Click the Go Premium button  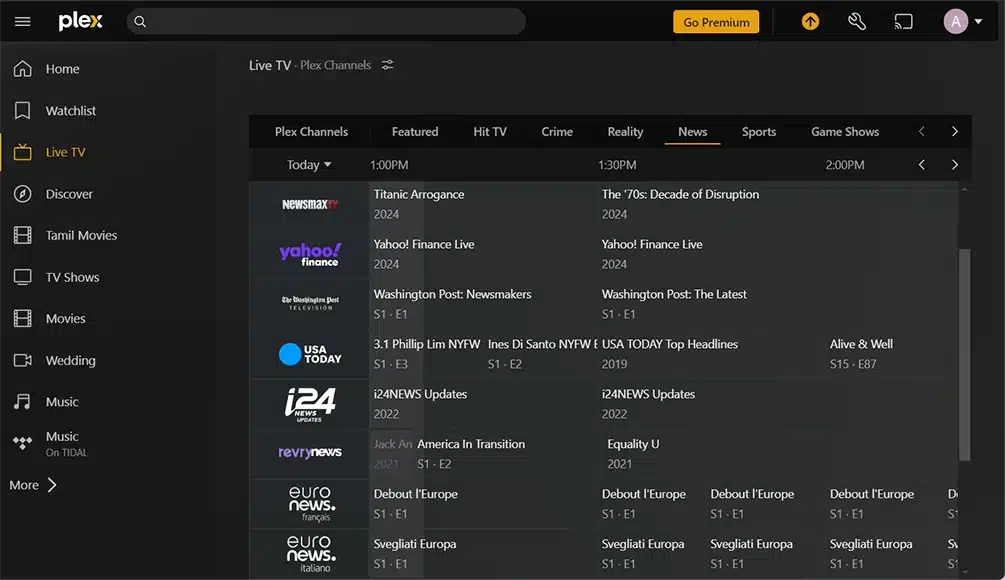tap(716, 22)
